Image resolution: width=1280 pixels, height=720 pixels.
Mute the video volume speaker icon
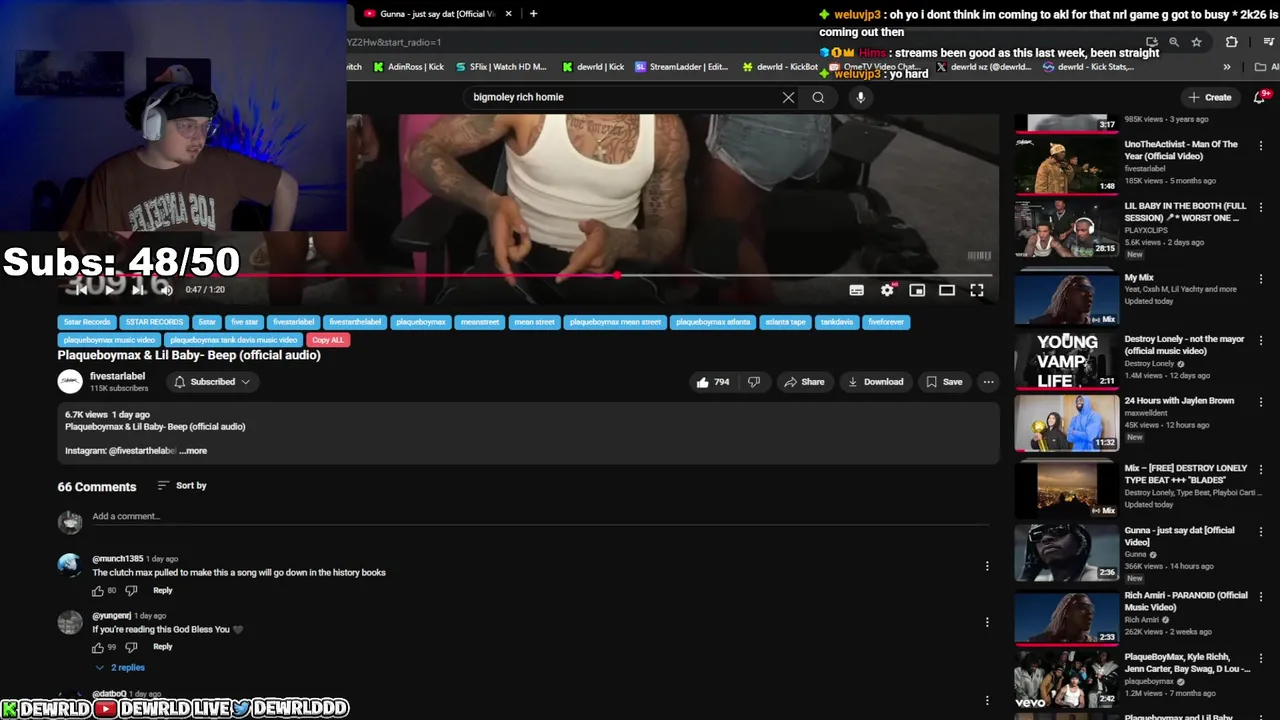tap(166, 290)
